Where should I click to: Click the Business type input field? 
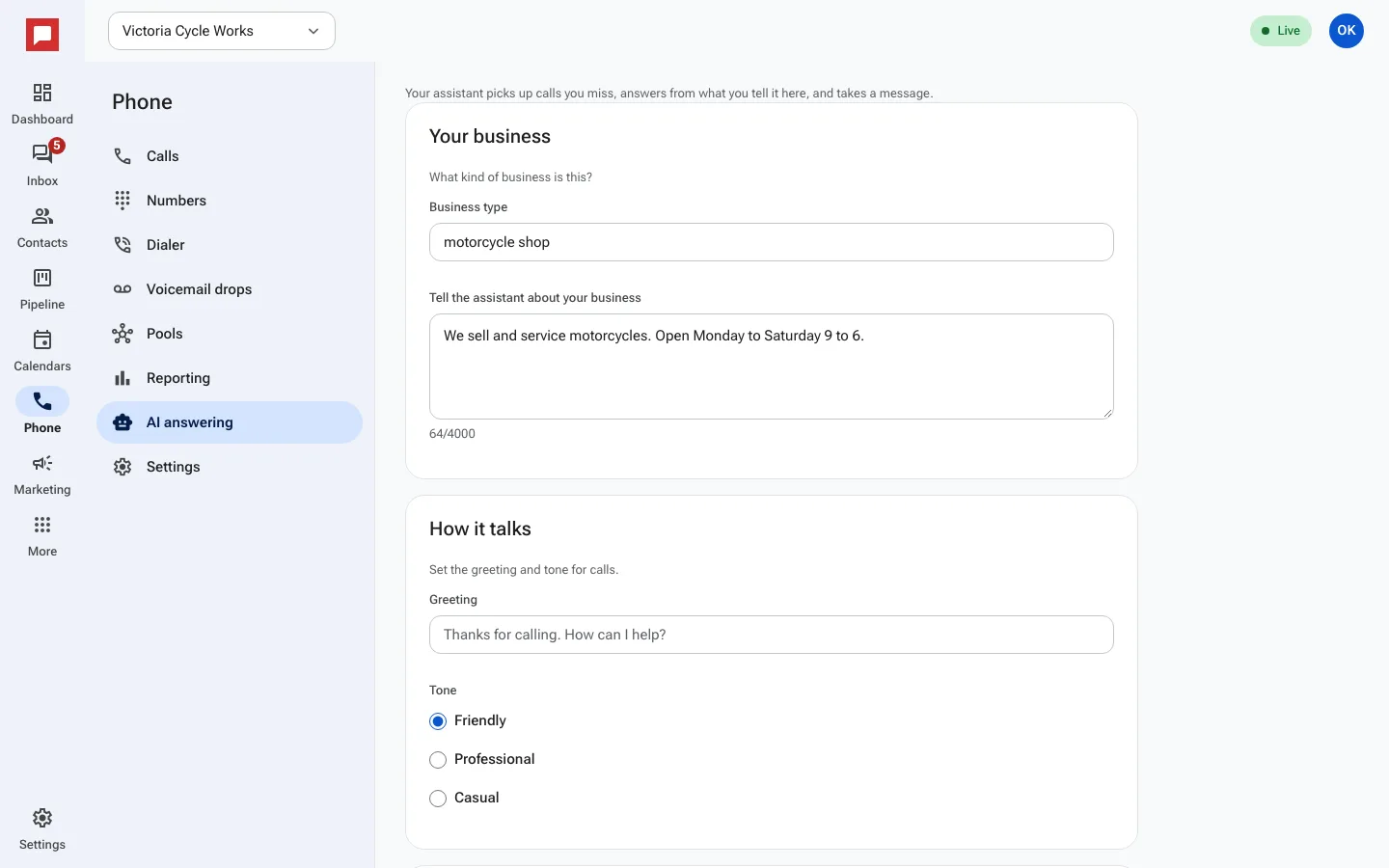(772, 242)
